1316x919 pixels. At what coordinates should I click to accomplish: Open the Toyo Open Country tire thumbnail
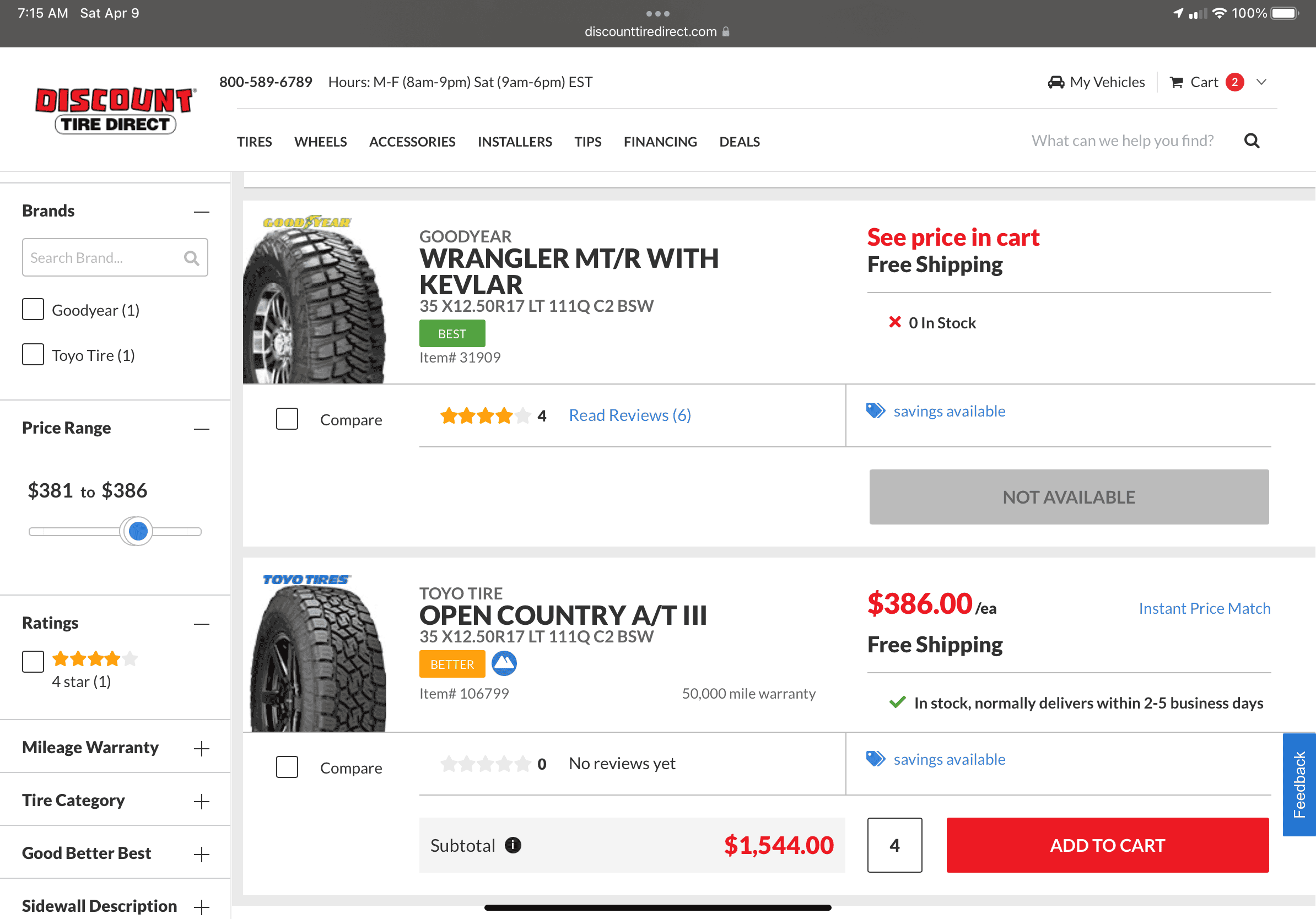point(318,659)
